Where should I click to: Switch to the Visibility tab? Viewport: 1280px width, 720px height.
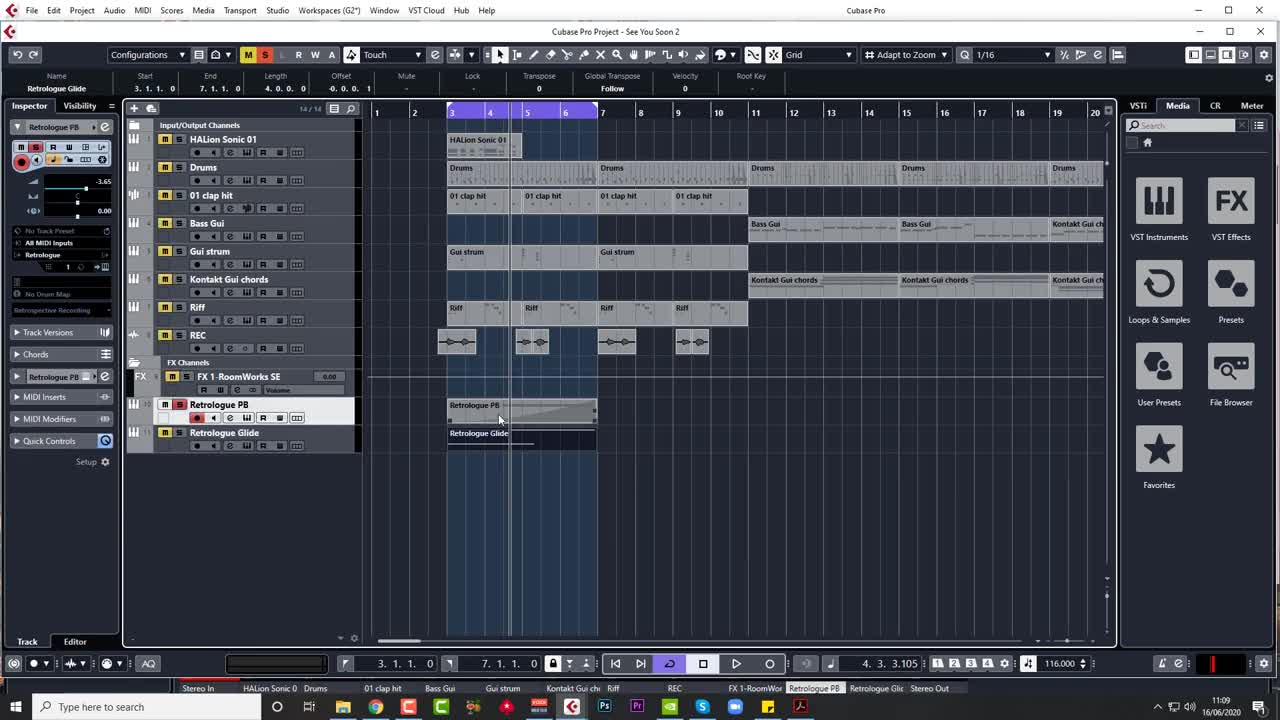click(x=80, y=106)
